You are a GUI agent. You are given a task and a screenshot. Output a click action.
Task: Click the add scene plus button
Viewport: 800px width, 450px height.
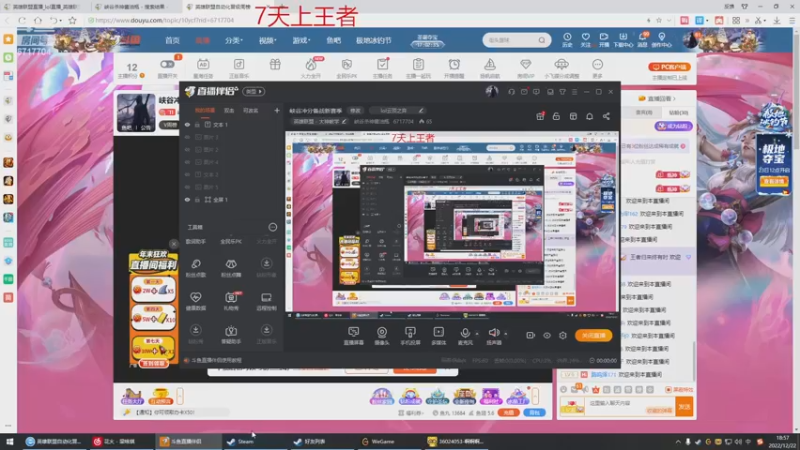pyautogui.click(x=277, y=110)
